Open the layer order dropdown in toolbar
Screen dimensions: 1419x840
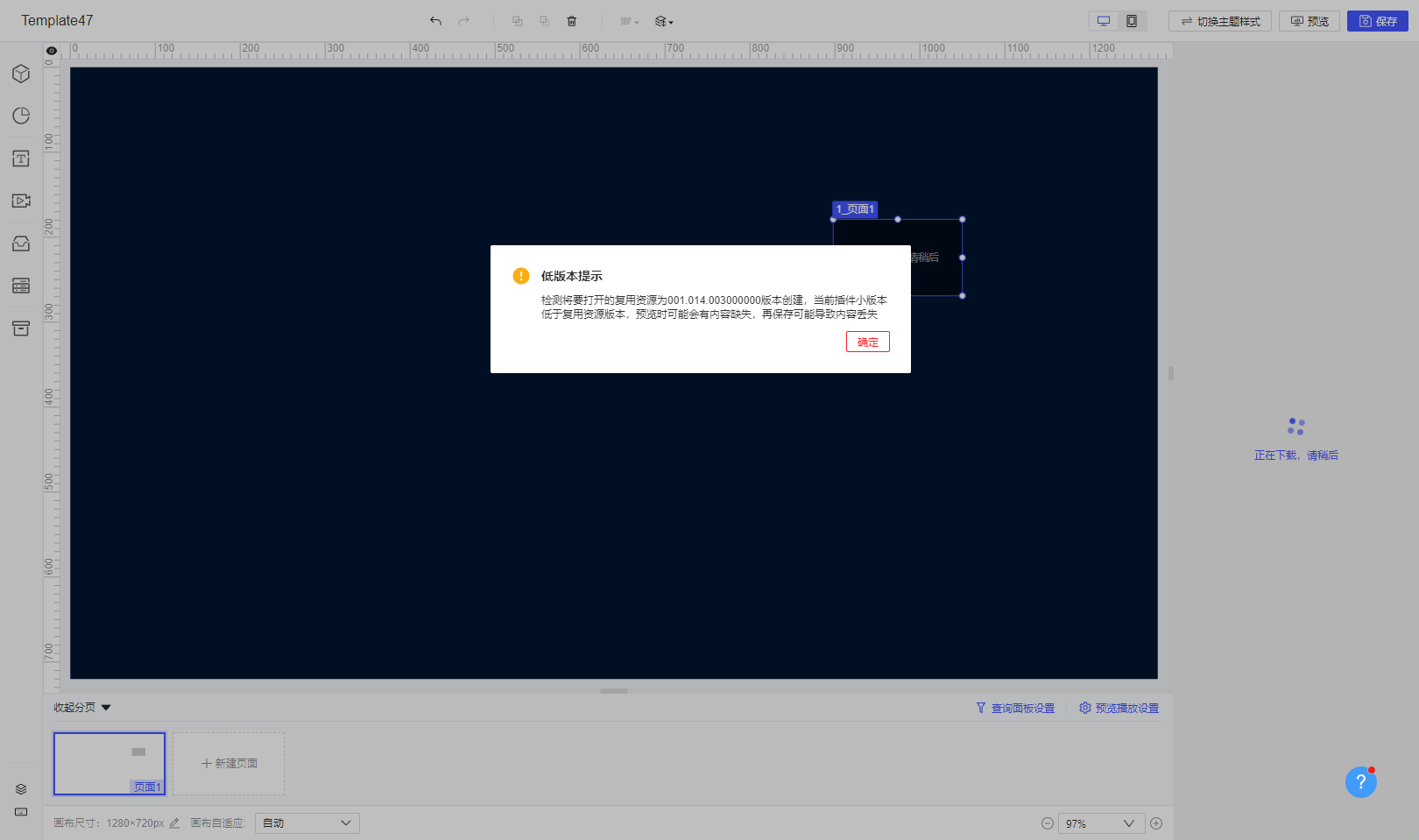[664, 21]
